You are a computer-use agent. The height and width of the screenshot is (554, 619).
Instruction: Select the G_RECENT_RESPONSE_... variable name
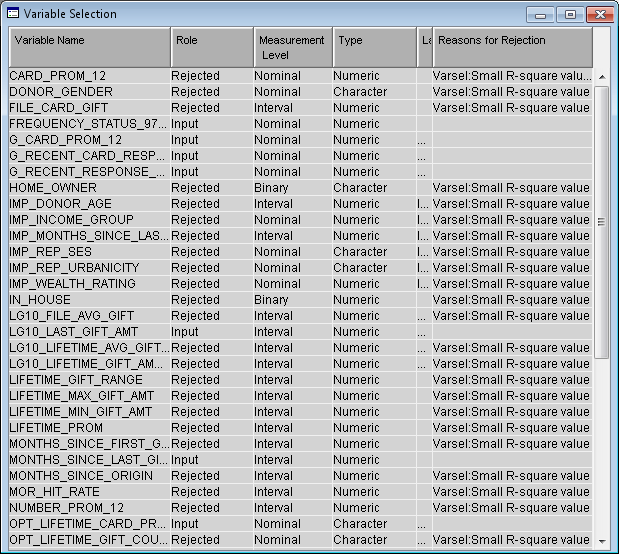click(87, 172)
